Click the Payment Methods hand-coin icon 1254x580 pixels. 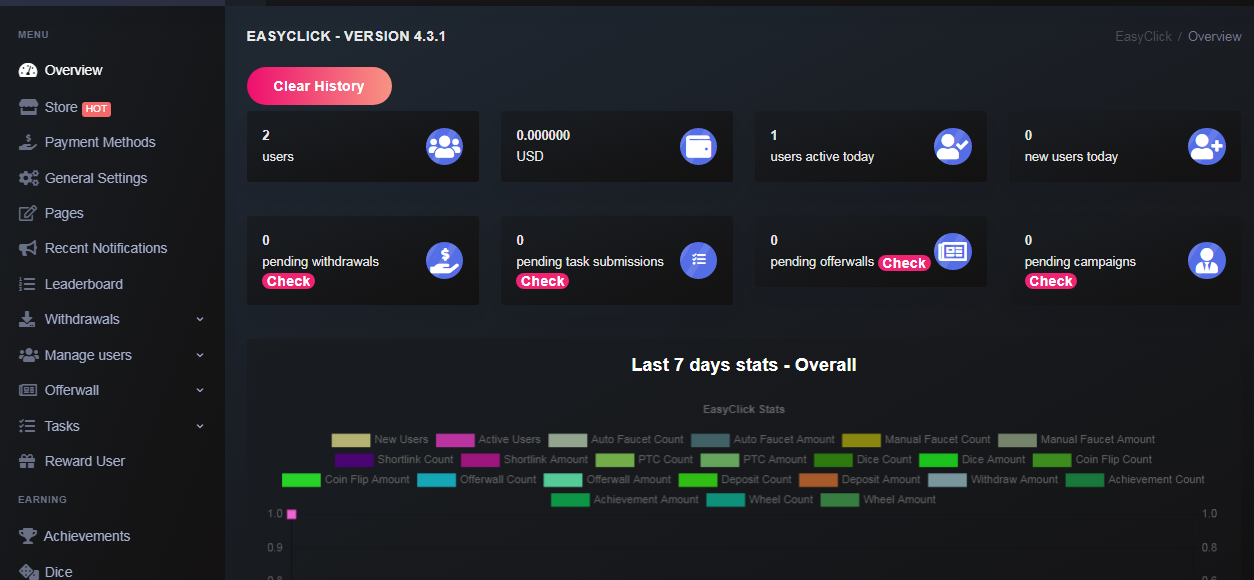pos(28,142)
